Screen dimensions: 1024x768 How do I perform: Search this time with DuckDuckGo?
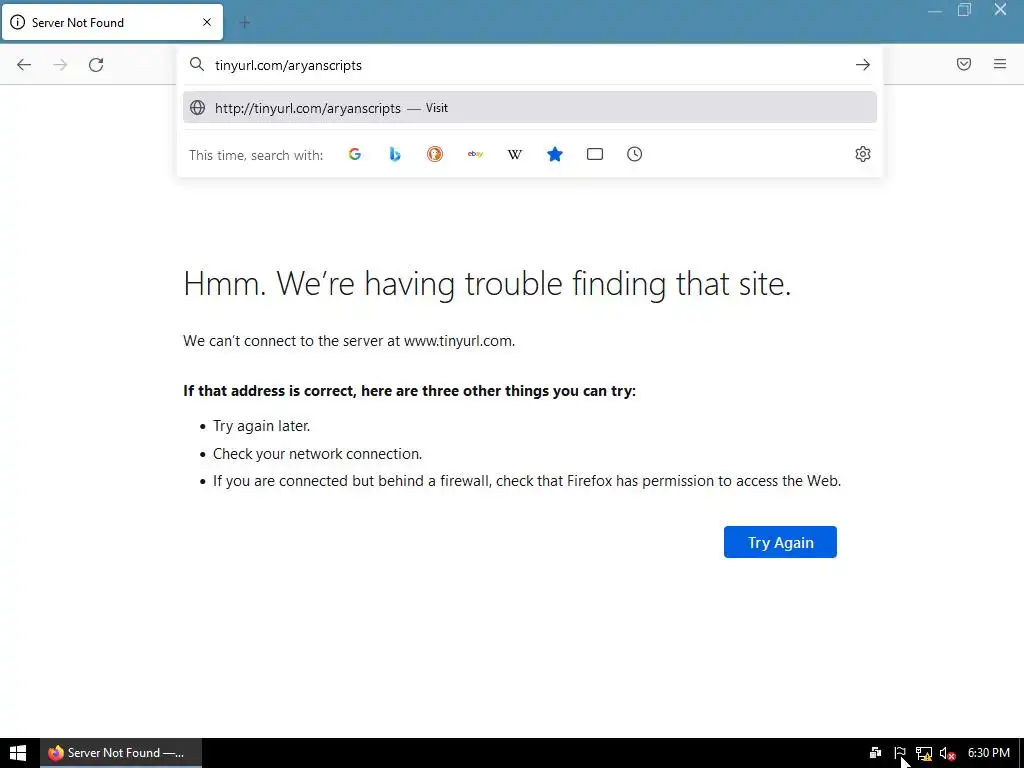[435, 154]
